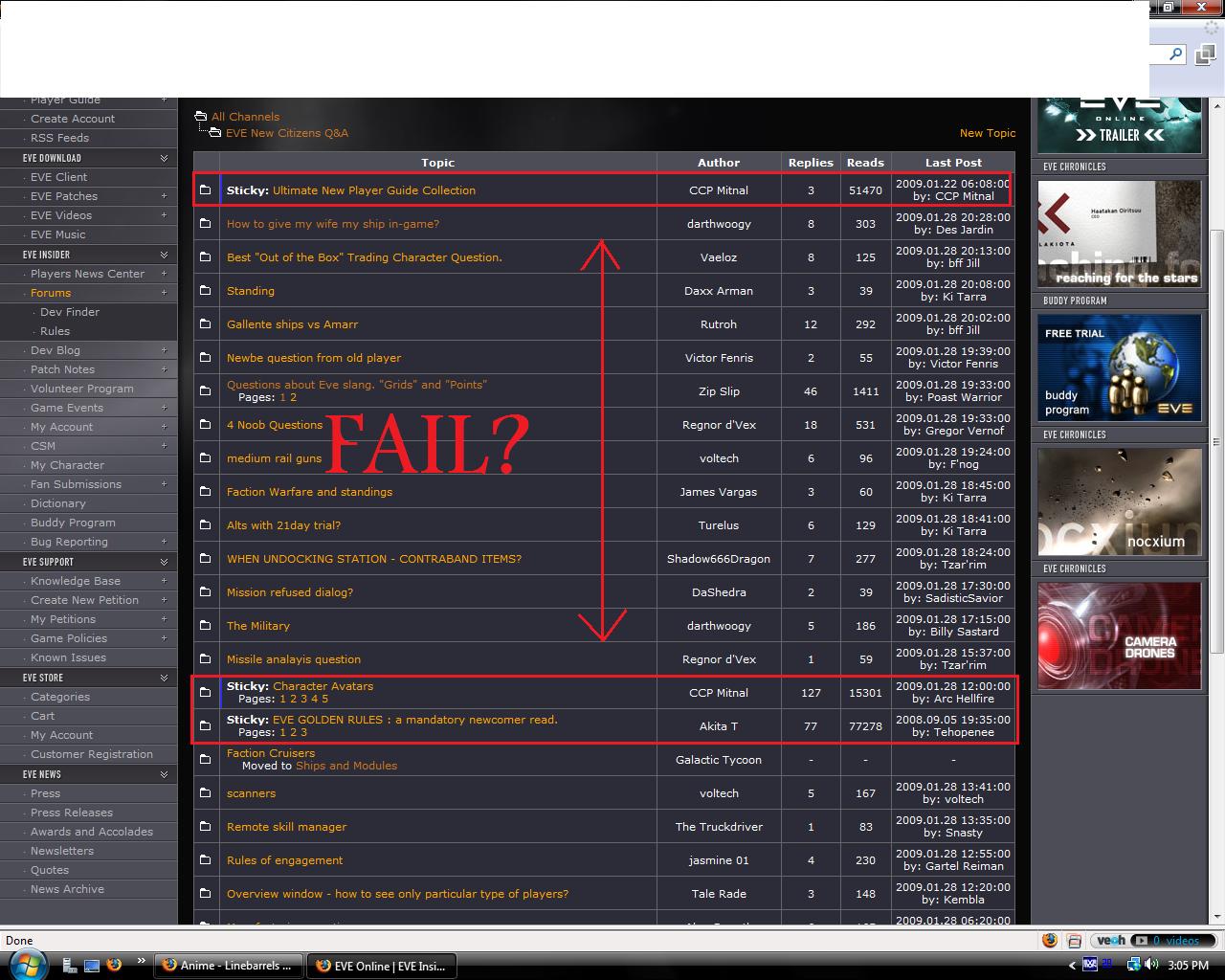Go to page 5 of Character Avatars
Viewport: 1225px width, 980px height.
(x=324, y=699)
